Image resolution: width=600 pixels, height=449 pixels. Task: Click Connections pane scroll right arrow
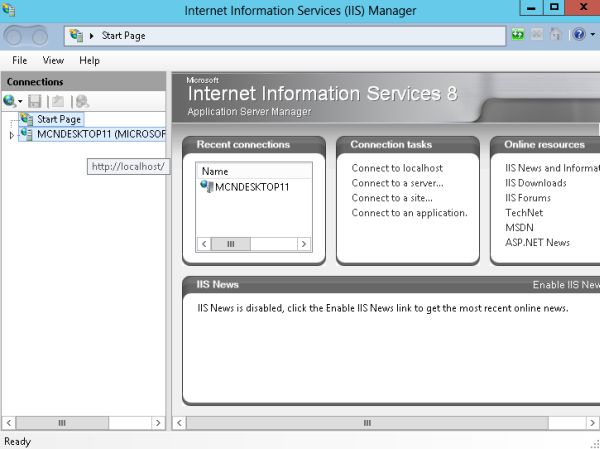click(158, 423)
